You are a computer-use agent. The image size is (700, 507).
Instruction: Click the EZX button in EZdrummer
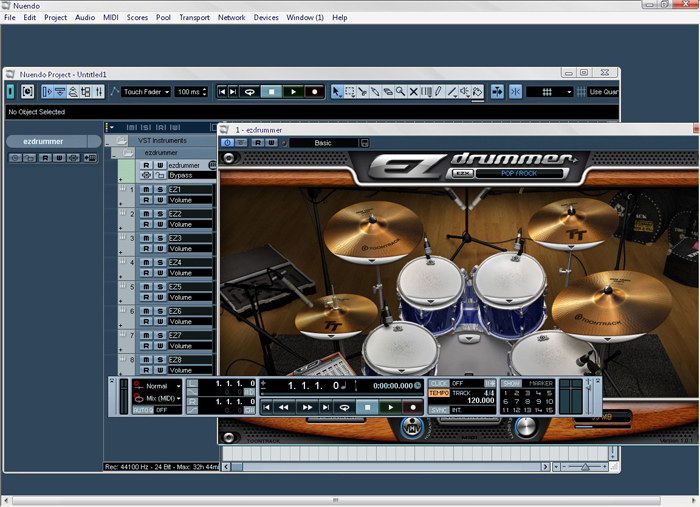click(462, 173)
